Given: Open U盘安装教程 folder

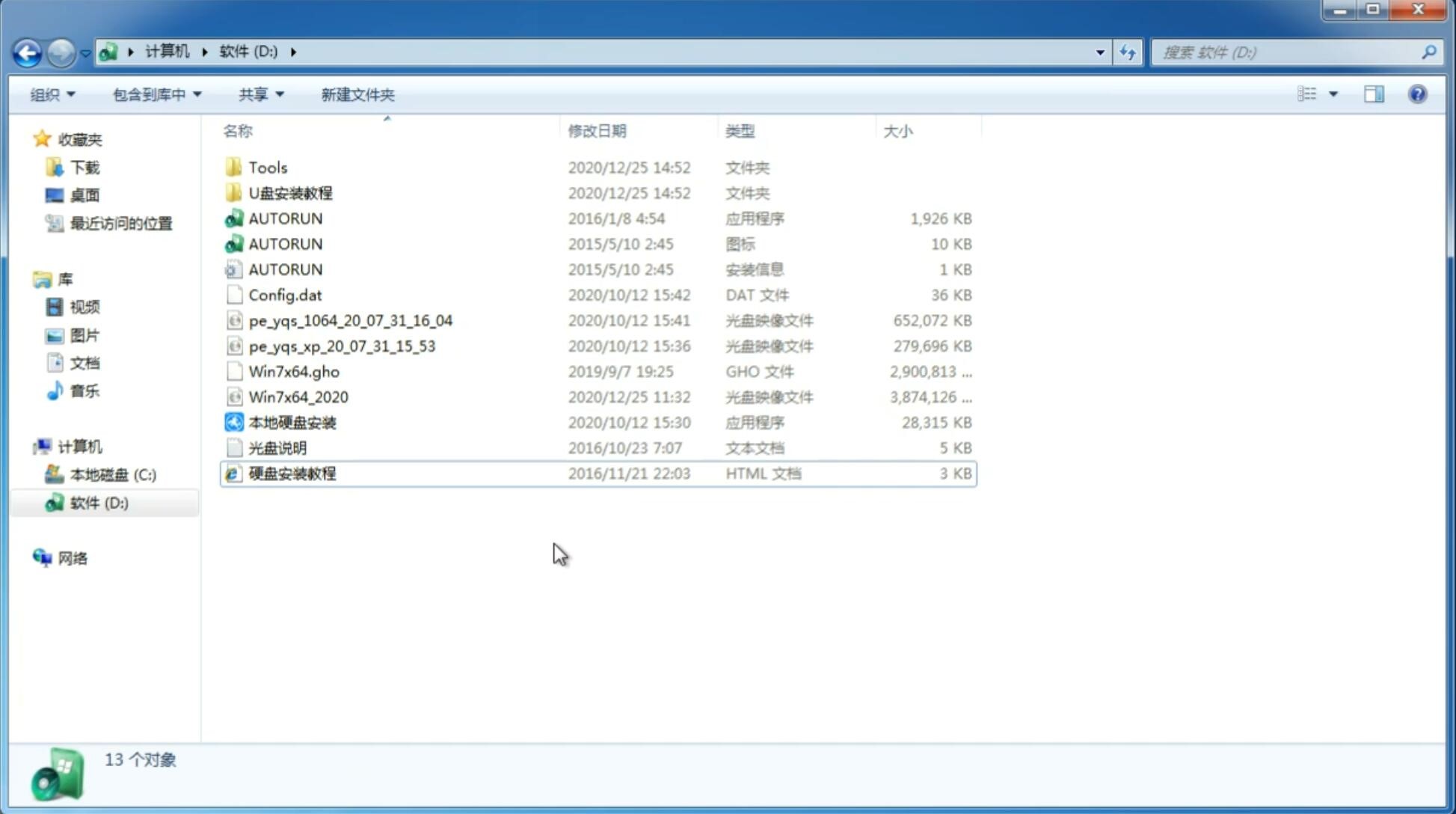Looking at the screenshot, I should [290, 192].
